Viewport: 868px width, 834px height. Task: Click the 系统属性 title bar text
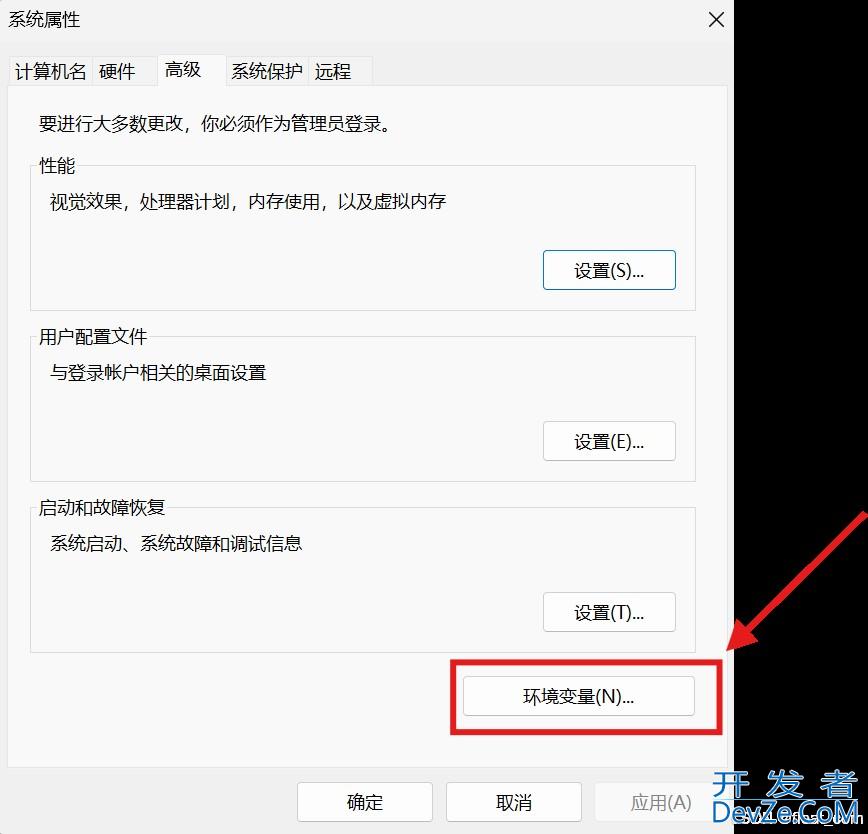point(45,20)
